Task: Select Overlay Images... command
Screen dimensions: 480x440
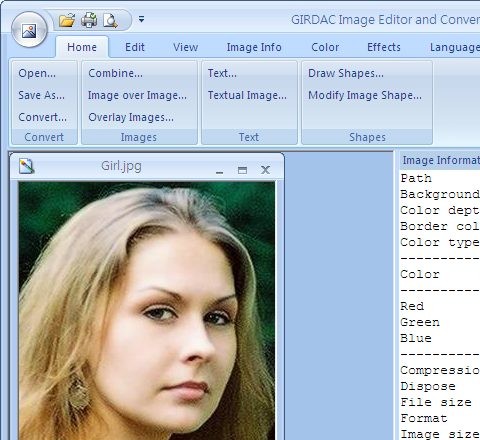Action: [x=131, y=117]
